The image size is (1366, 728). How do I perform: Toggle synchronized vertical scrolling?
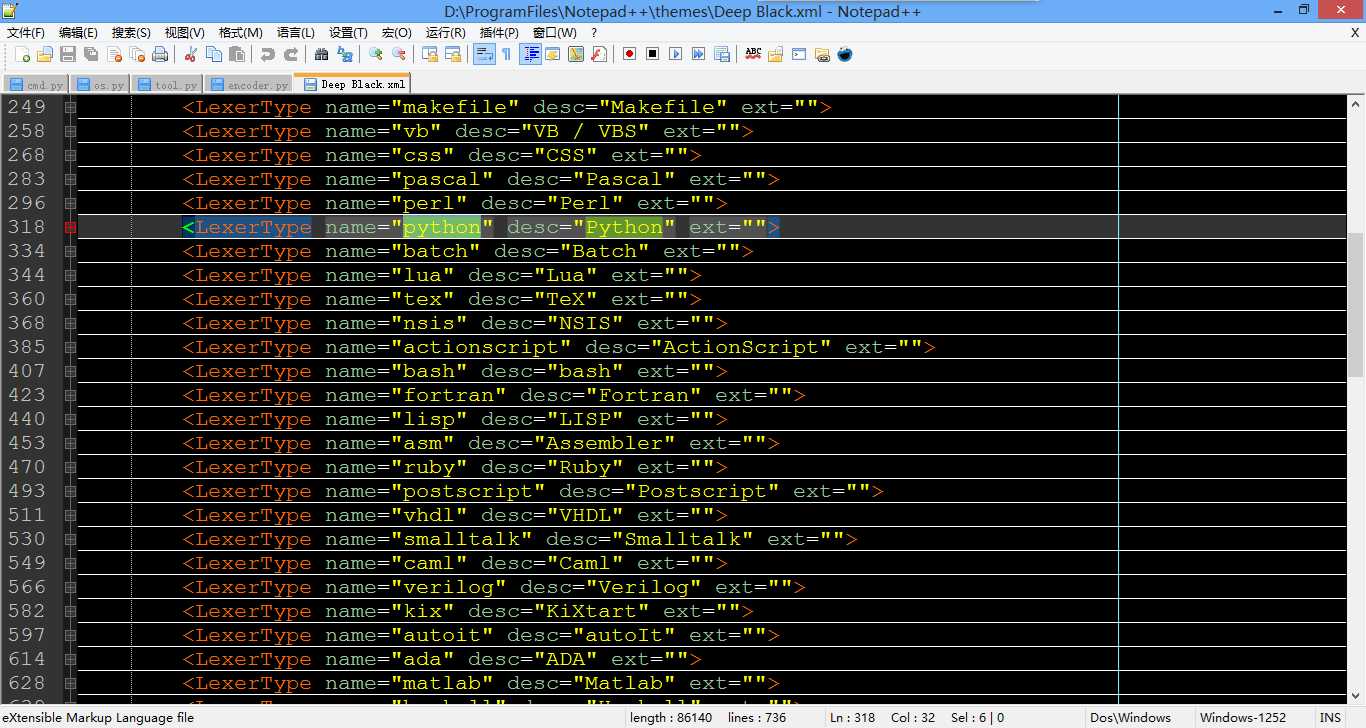(430, 54)
